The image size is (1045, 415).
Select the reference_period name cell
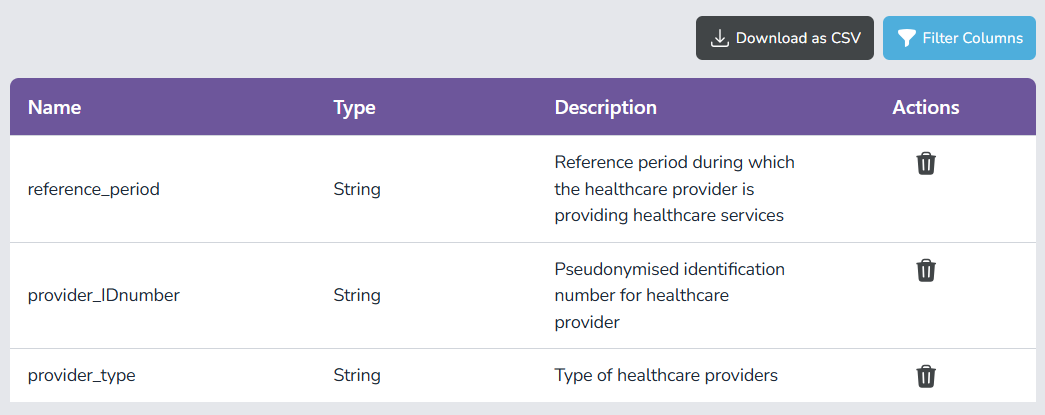tap(93, 189)
